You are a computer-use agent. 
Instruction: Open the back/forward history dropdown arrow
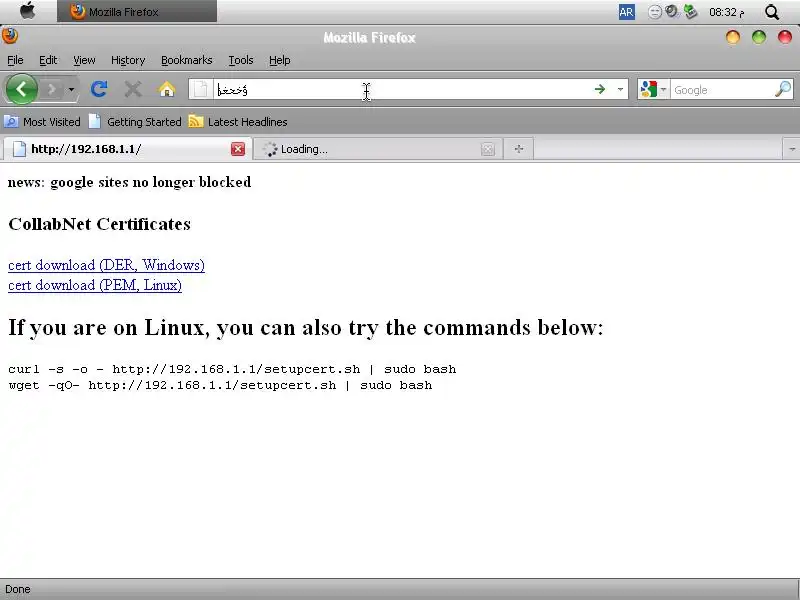(x=71, y=90)
